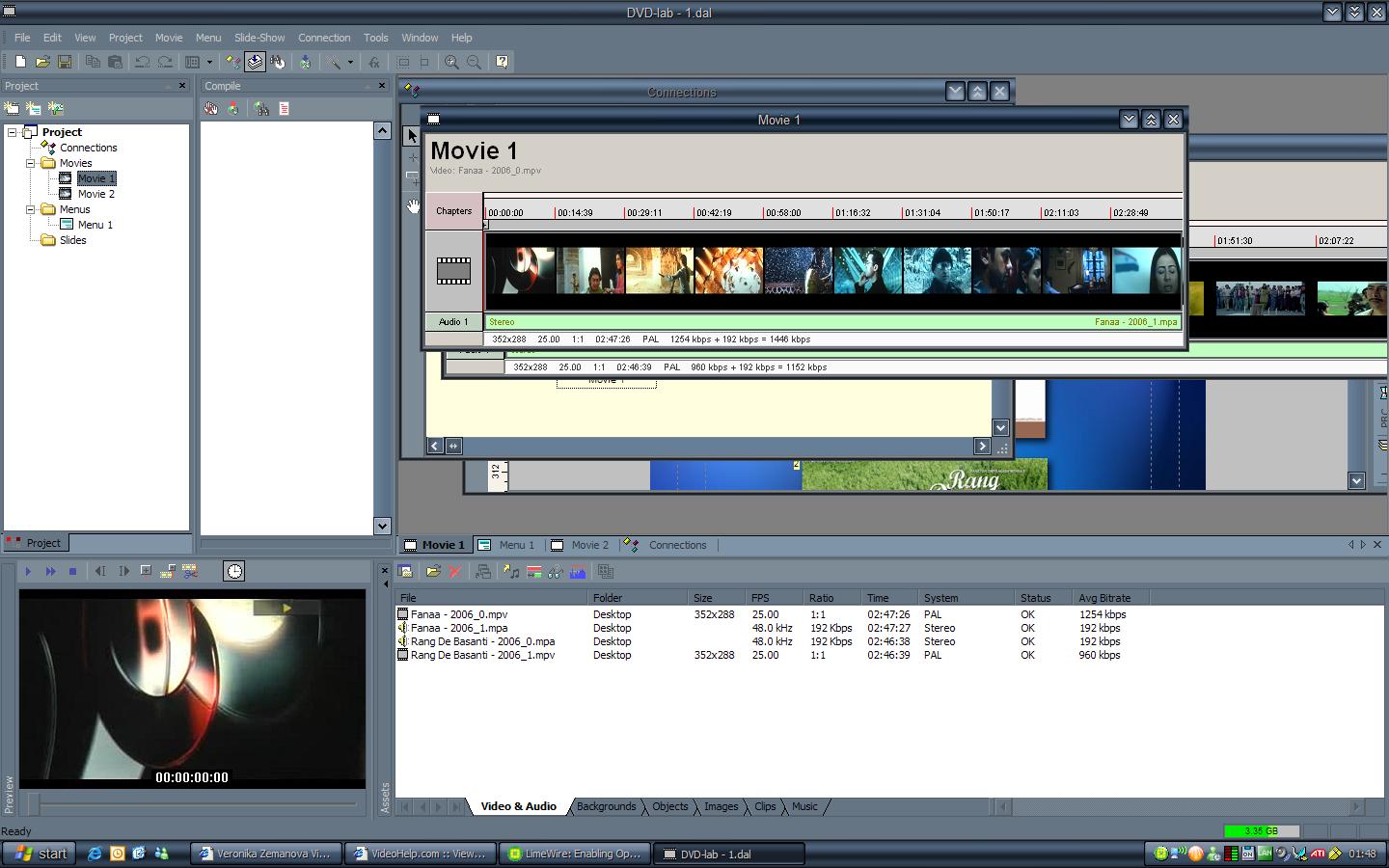Click chapter marker at 00:58:00
The height and width of the screenshot is (868, 1389).
(x=781, y=213)
